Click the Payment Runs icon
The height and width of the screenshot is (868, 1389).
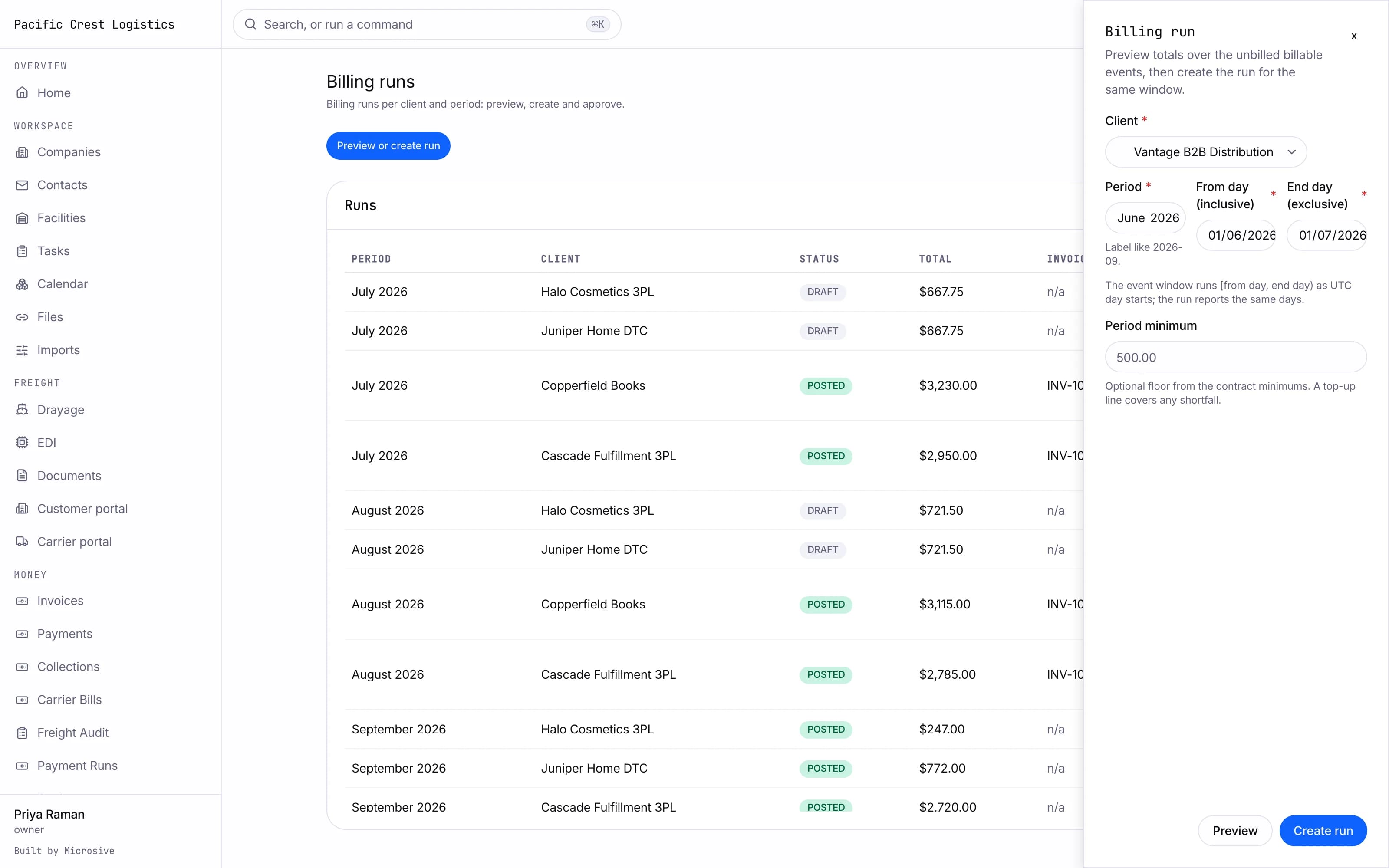click(22, 766)
